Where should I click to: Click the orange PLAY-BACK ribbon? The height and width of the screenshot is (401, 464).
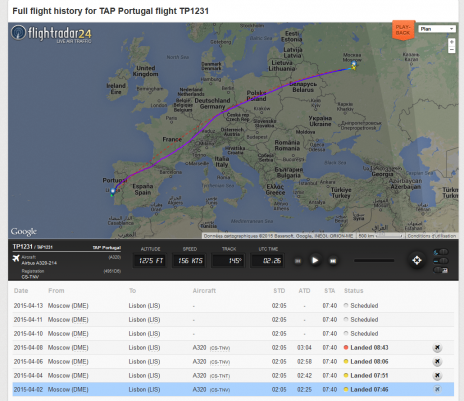pyautogui.click(x=403, y=30)
